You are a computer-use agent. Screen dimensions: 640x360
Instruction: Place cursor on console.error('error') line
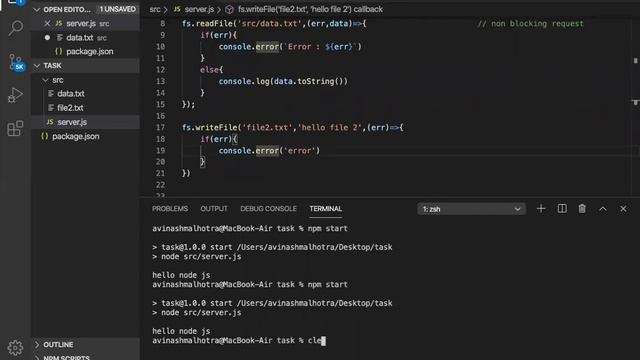click(x=269, y=151)
